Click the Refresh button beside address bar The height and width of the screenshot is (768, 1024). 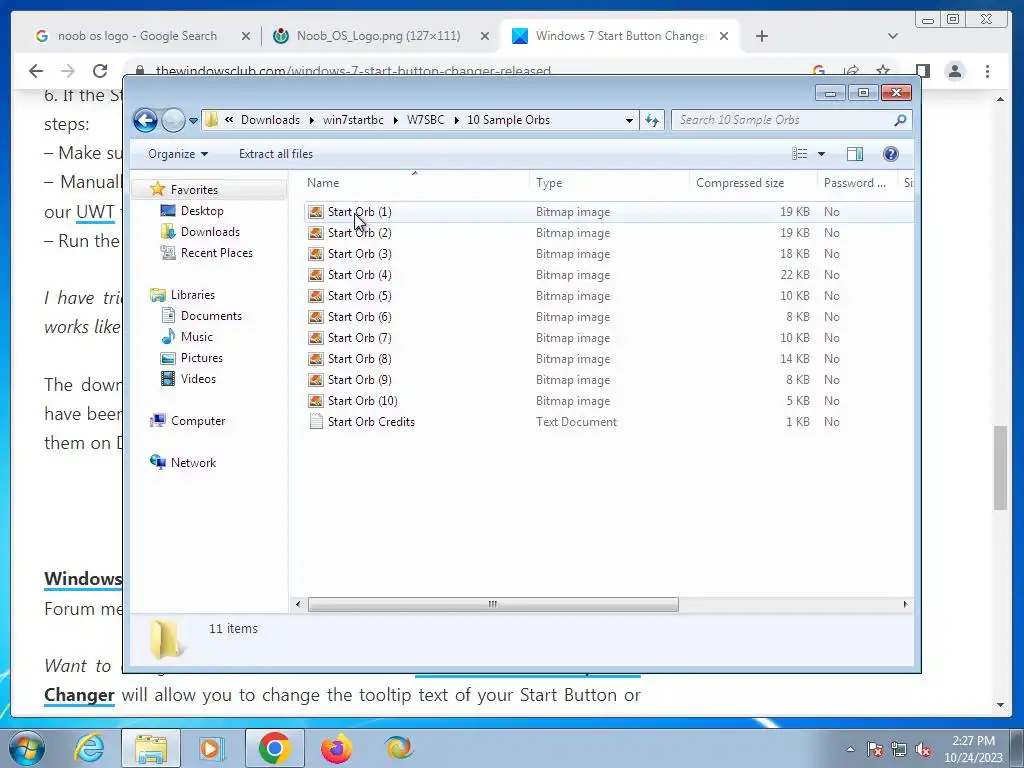(x=652, y=120)
